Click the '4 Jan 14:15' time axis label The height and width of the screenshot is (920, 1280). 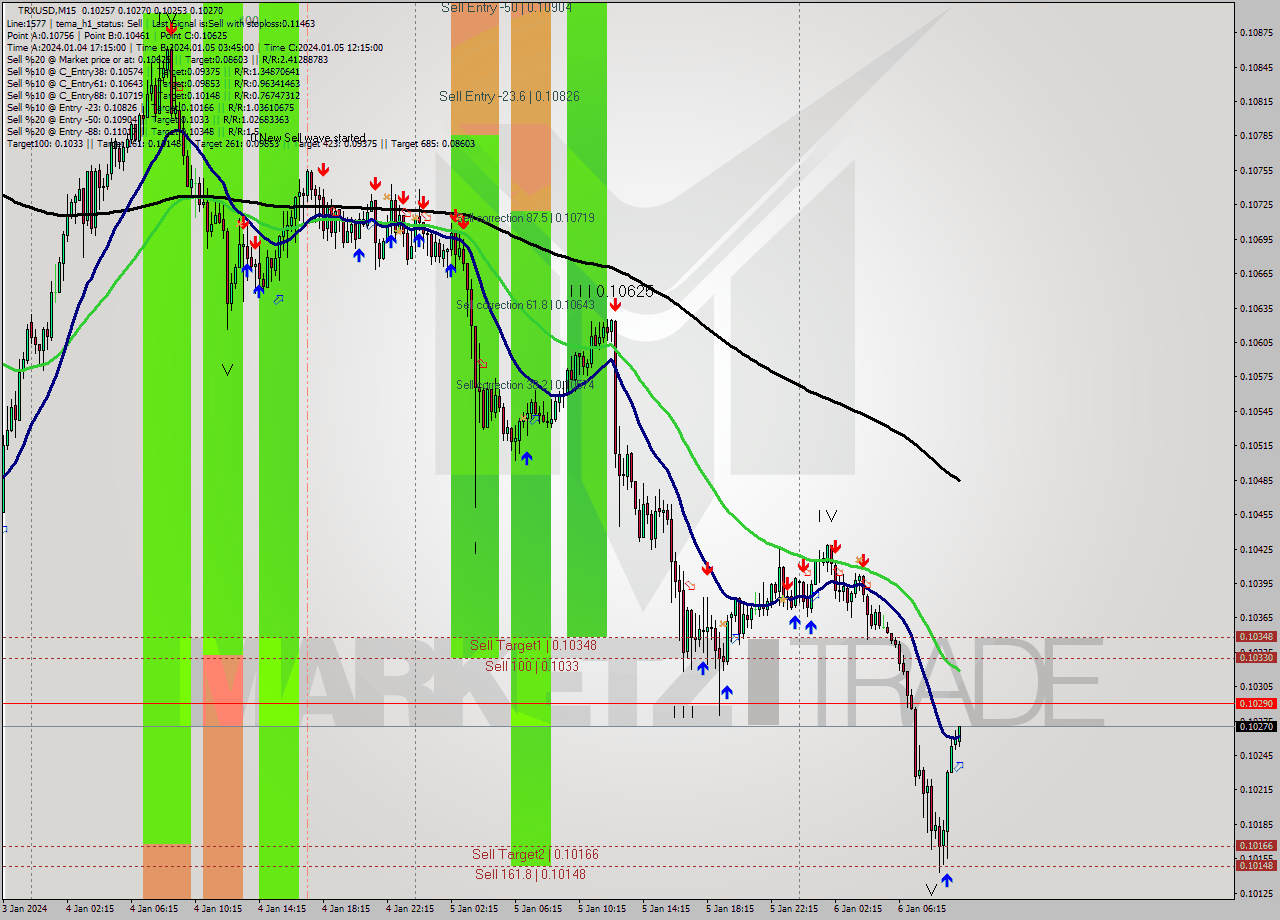283,909
